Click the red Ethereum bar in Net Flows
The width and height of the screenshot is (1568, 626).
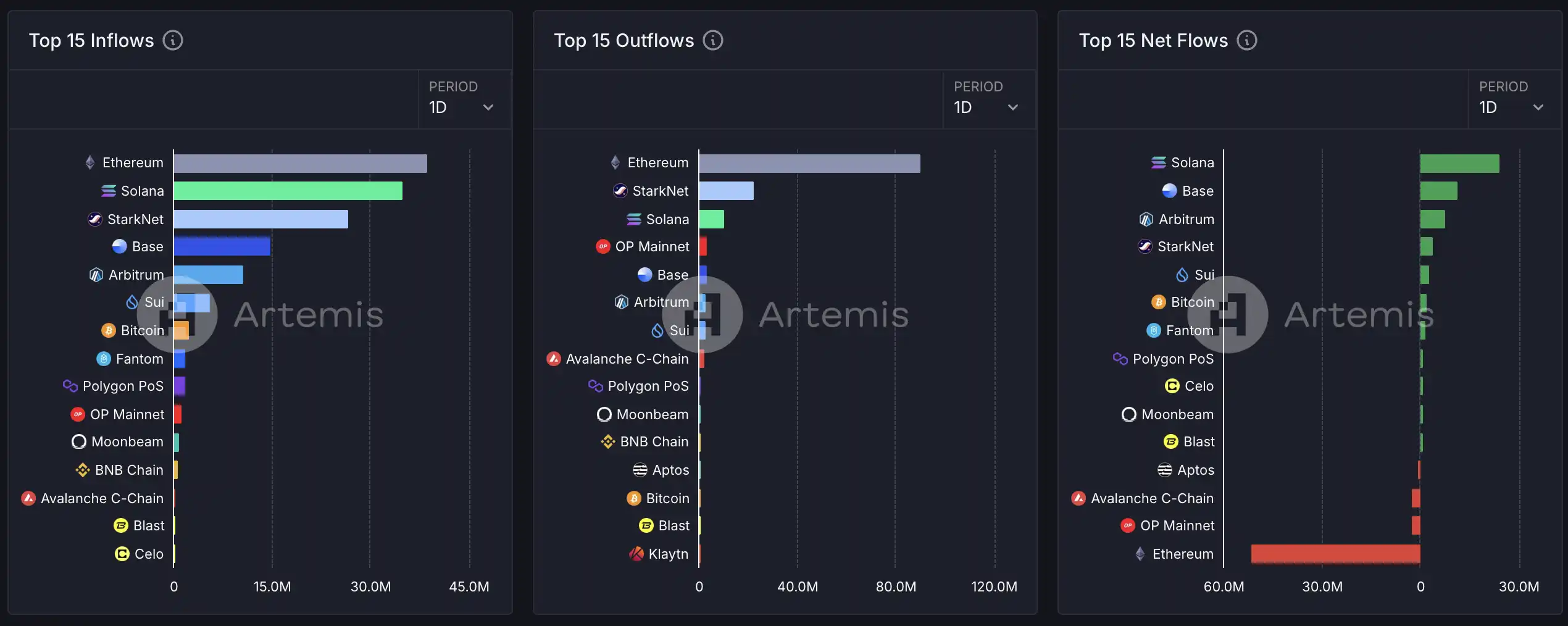pyautogui.click(x=1335, y=554)
